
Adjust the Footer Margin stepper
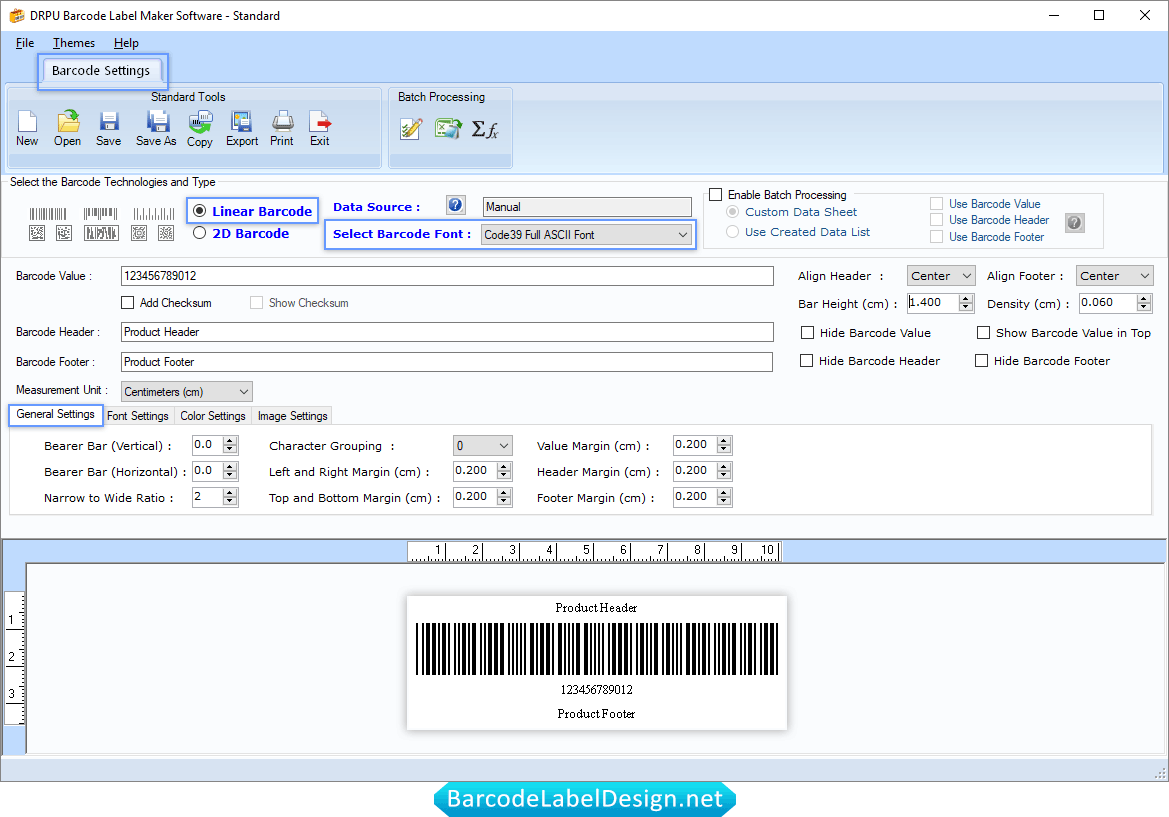(724, 497)
